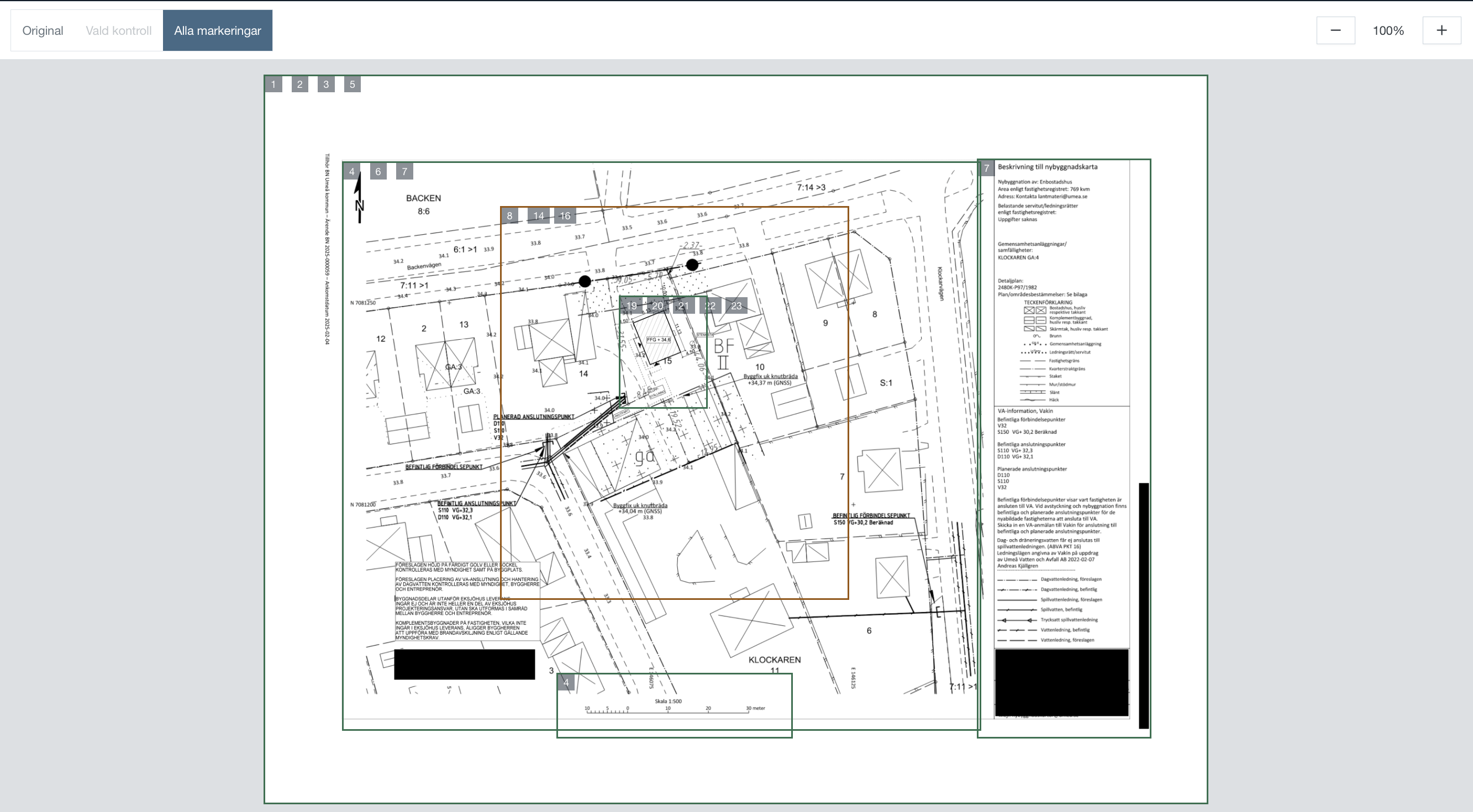This screenshot has width=1473, height=812.
Task: Select marker badge 14 on orange frame
Action: pos(539,215)
